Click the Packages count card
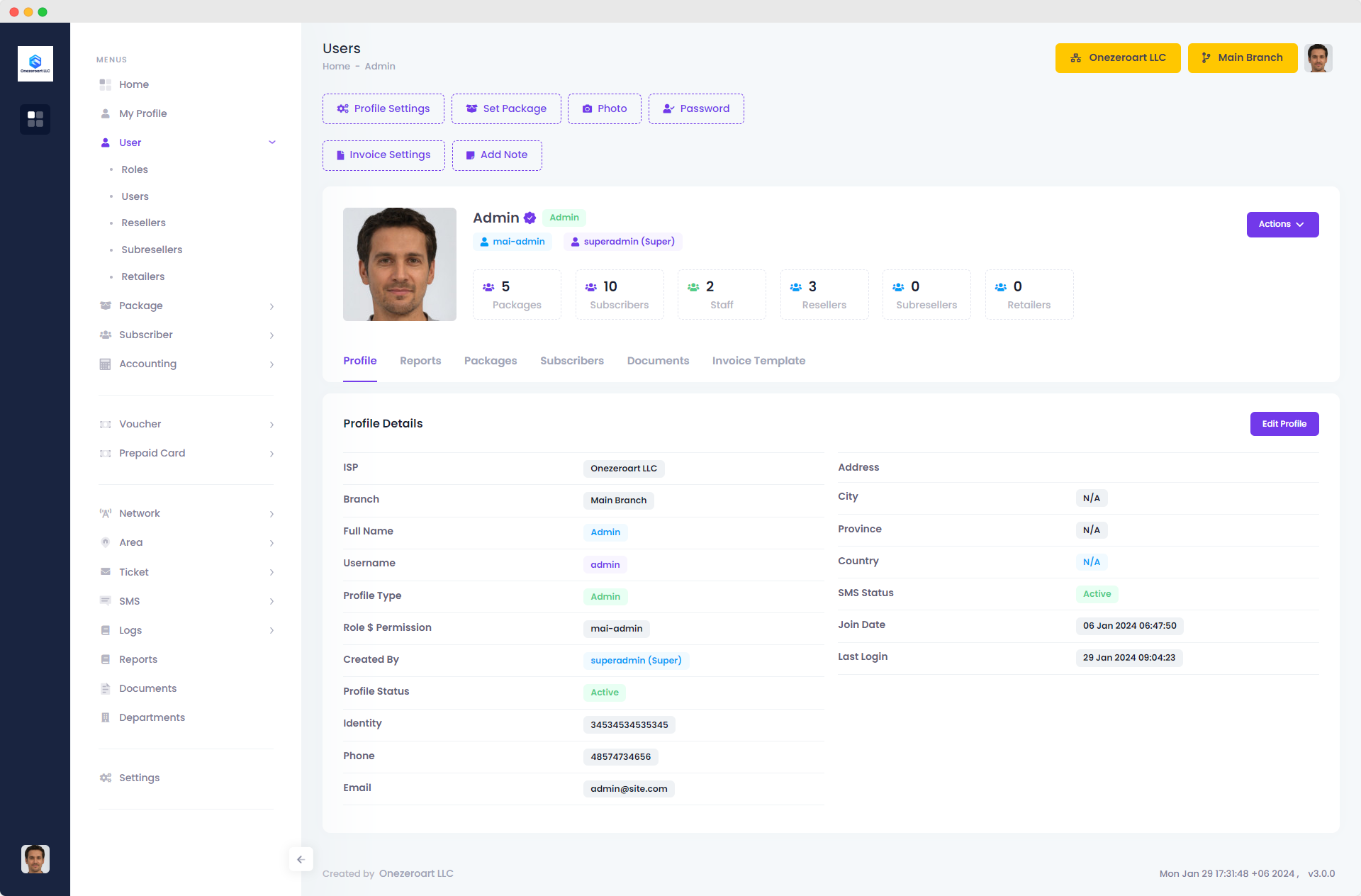Viewport: 1361px width, 896px height. (x=517, y=294)
